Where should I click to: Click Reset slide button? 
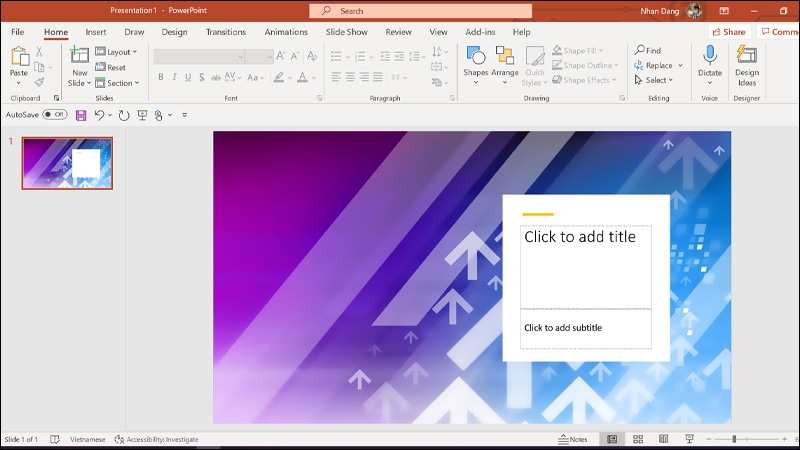pyautogui.click(x=110, y=67)
